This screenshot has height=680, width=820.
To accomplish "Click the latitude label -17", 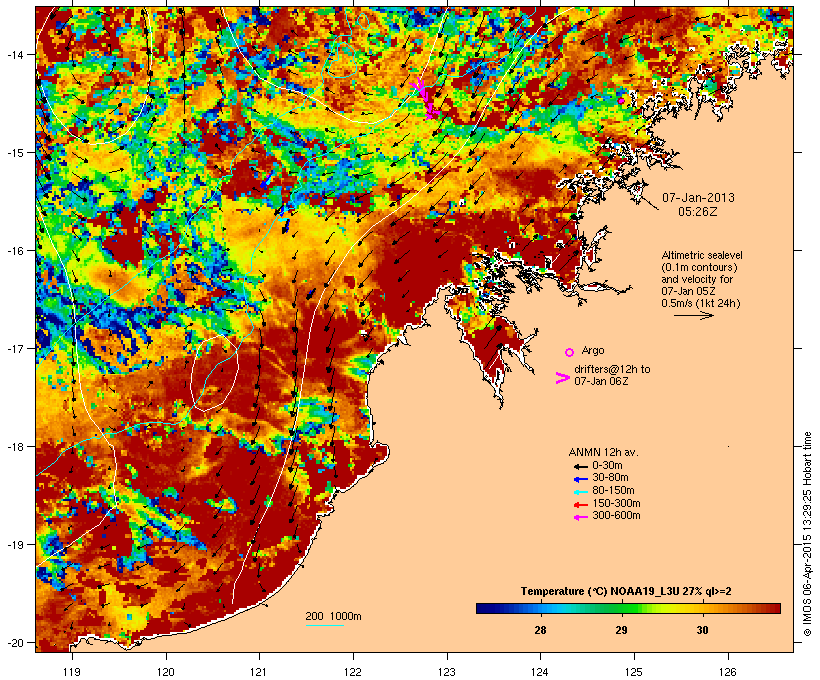I will 14,349.
